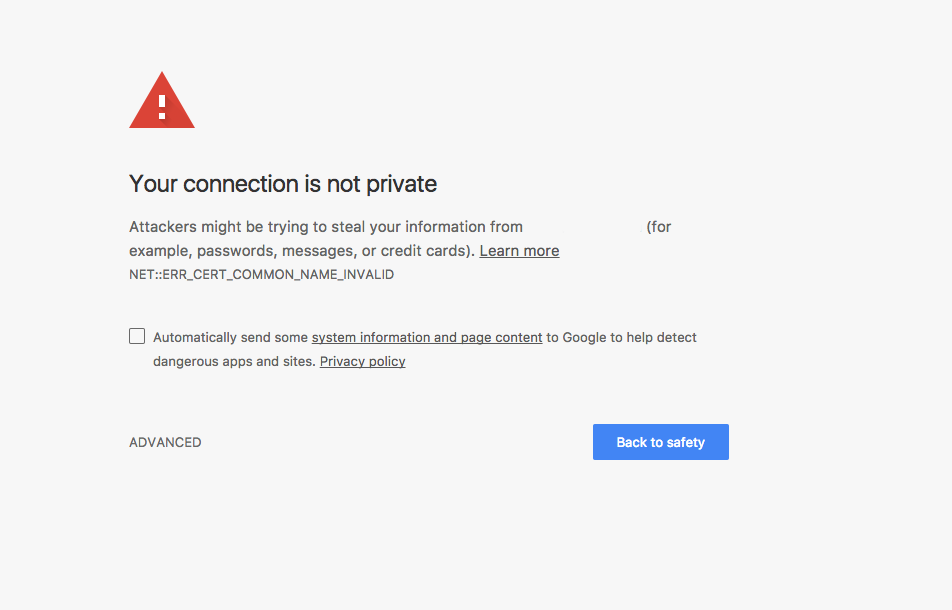
Task: Click the 'dangerous apps and sites' text
Action: coord(234,362)
